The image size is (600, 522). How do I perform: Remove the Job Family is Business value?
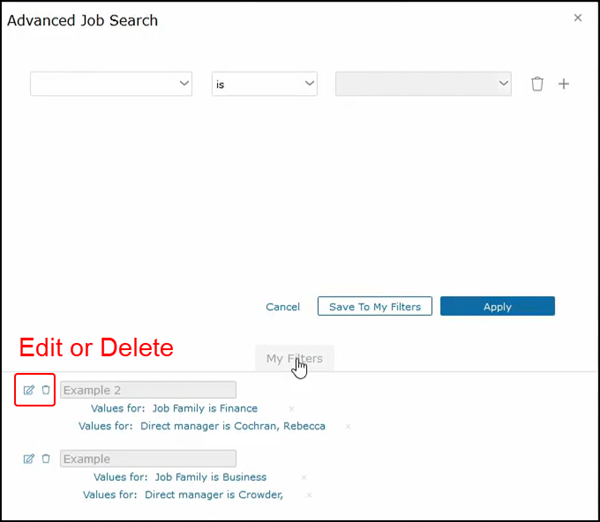304,478
